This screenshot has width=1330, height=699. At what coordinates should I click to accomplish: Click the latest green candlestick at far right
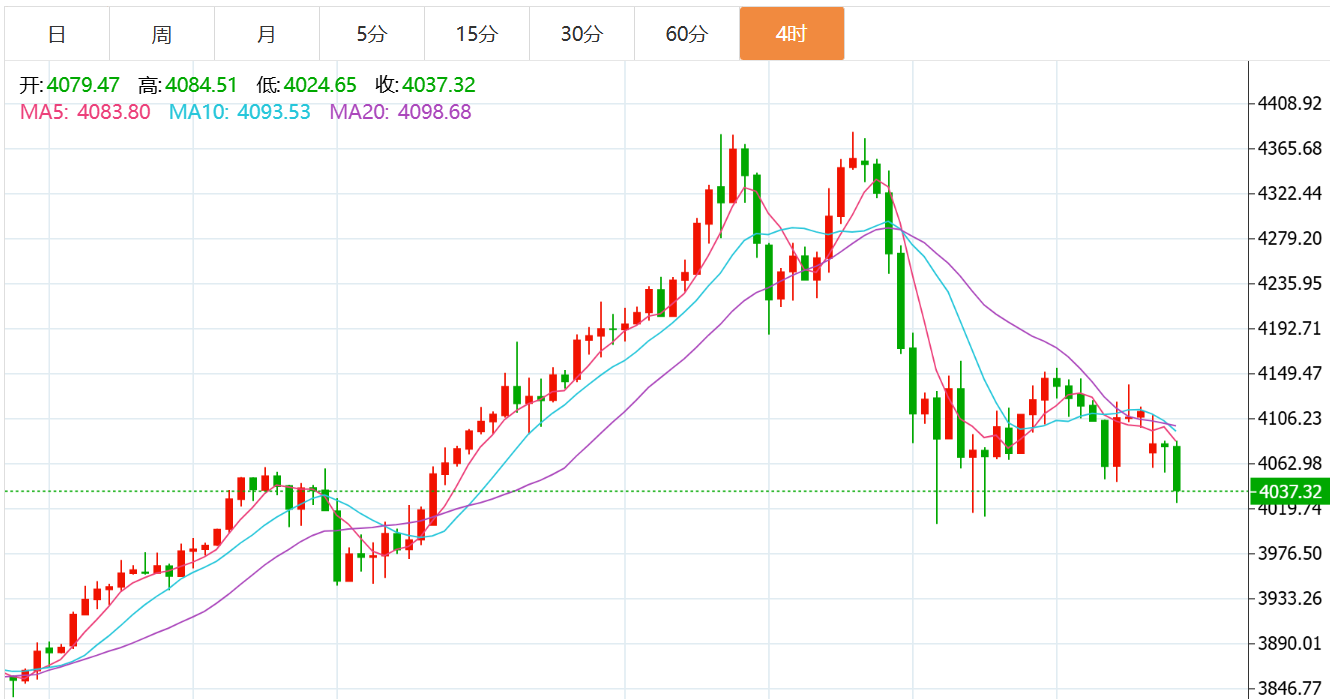click(1177, 468)
